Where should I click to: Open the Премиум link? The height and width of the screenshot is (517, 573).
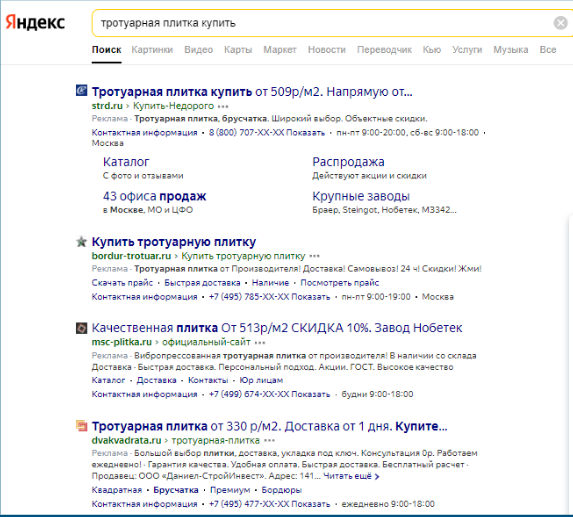click(x=230, y=490)
